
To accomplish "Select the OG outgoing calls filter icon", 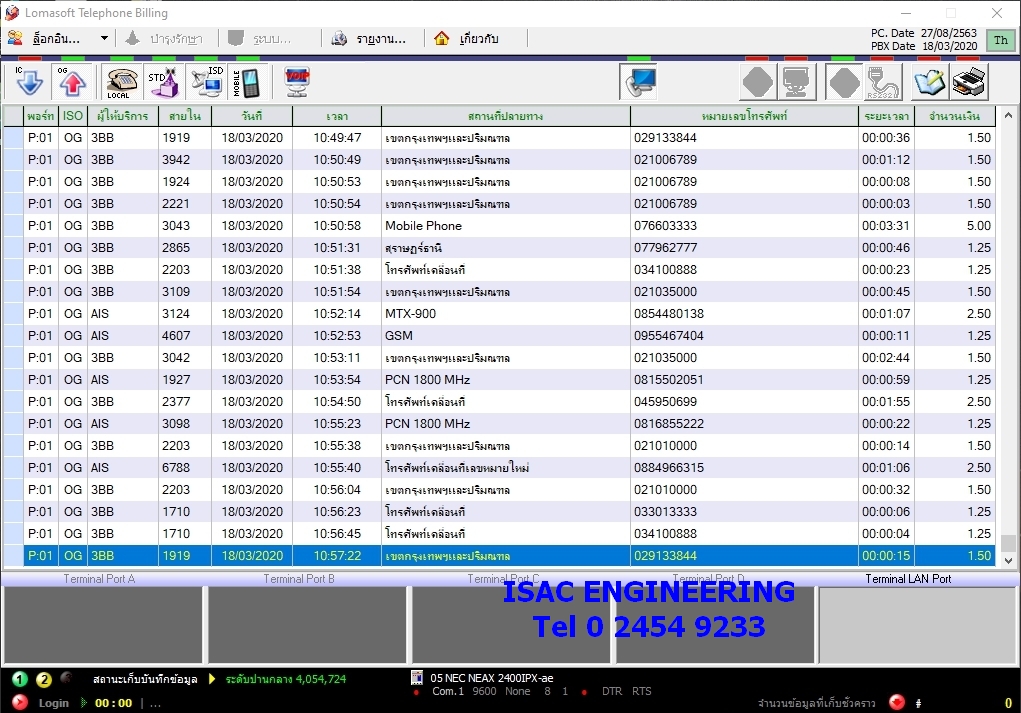I will click(72, 82).
